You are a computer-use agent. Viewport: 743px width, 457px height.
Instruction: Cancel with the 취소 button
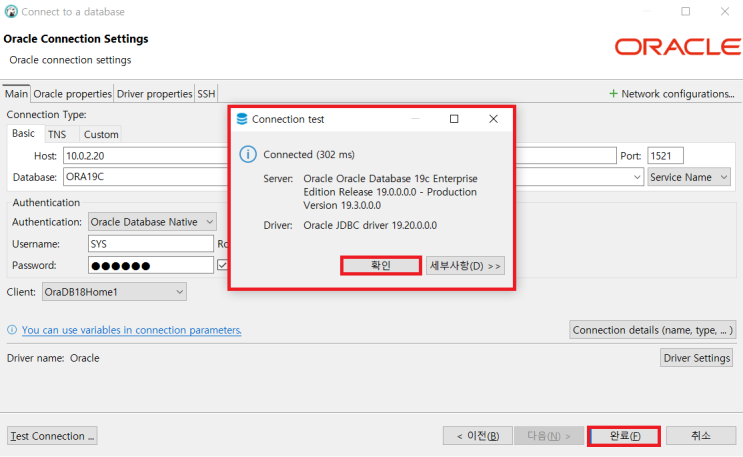(x=701, y=436)
